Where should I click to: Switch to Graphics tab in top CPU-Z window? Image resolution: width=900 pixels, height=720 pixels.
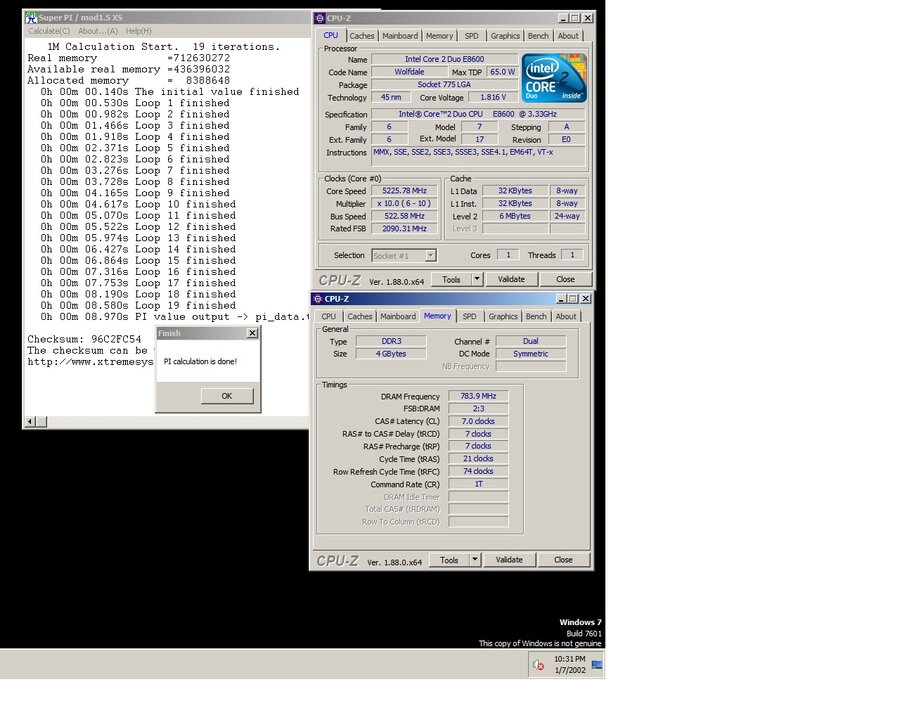pos(505,36)
